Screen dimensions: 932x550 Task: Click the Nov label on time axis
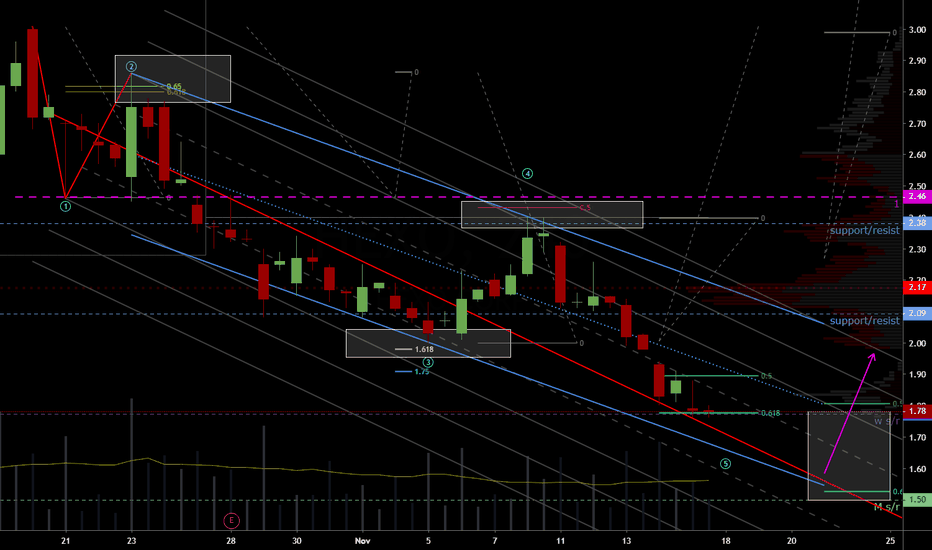(x=363, y=540)
